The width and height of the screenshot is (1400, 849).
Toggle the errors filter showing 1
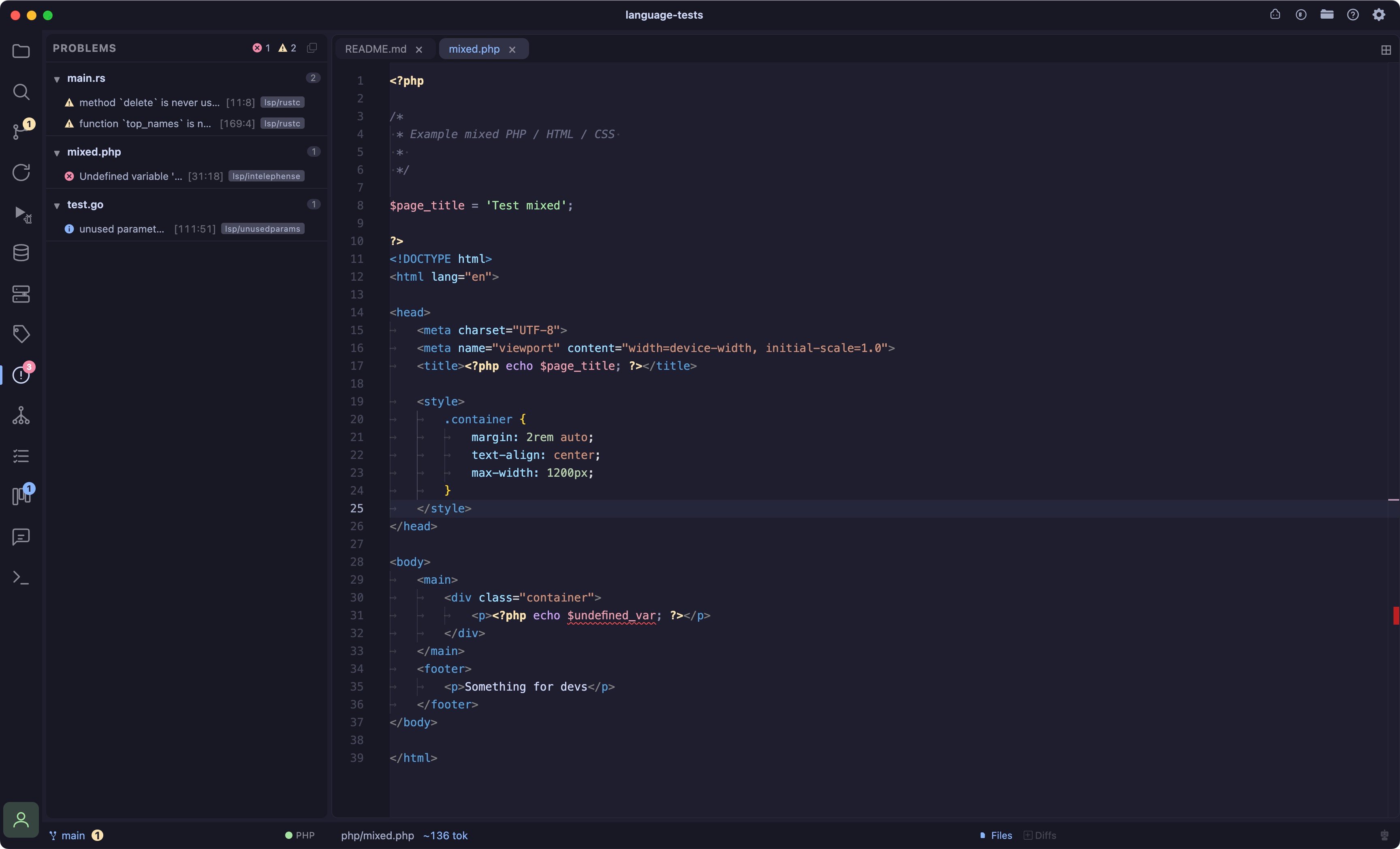tap(261, 48)
